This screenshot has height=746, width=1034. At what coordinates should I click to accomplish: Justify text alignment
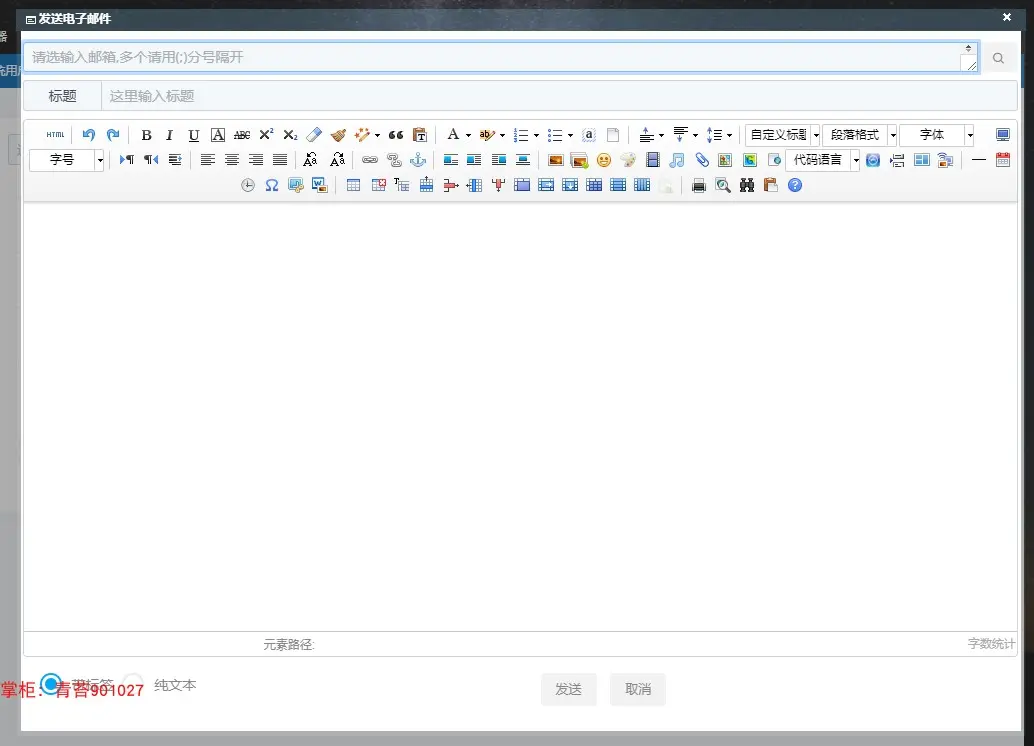[280, 160]
